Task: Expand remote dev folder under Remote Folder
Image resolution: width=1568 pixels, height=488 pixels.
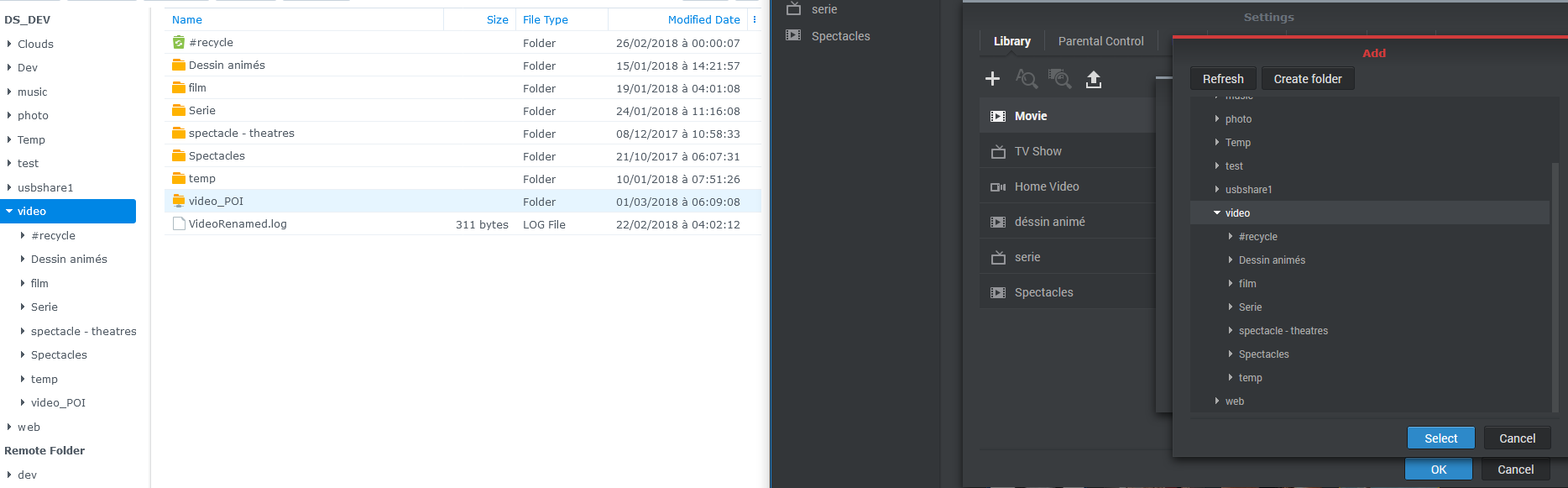Action: point(9,475)
